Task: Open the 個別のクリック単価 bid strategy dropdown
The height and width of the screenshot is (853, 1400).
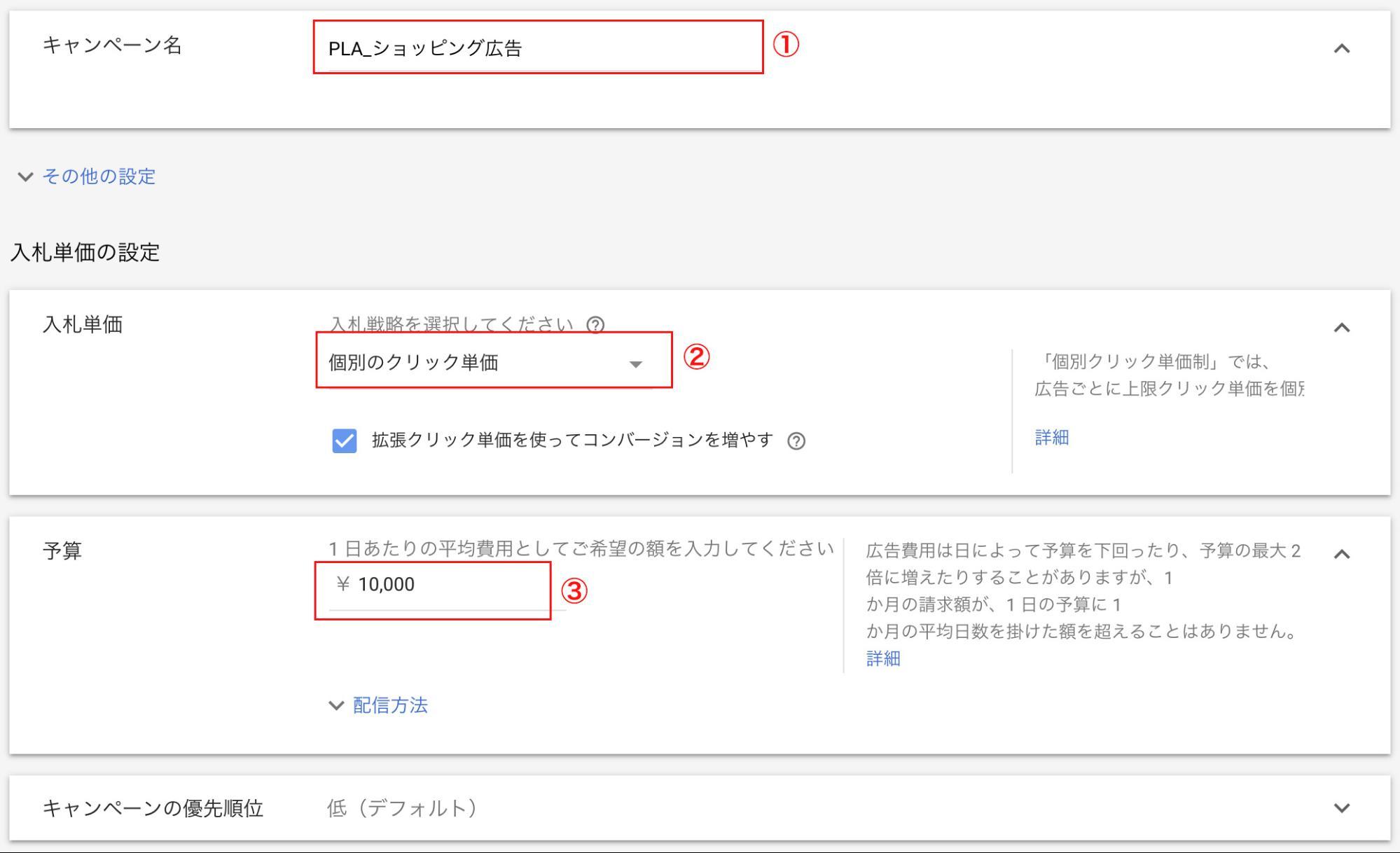Action: [490, 363]
